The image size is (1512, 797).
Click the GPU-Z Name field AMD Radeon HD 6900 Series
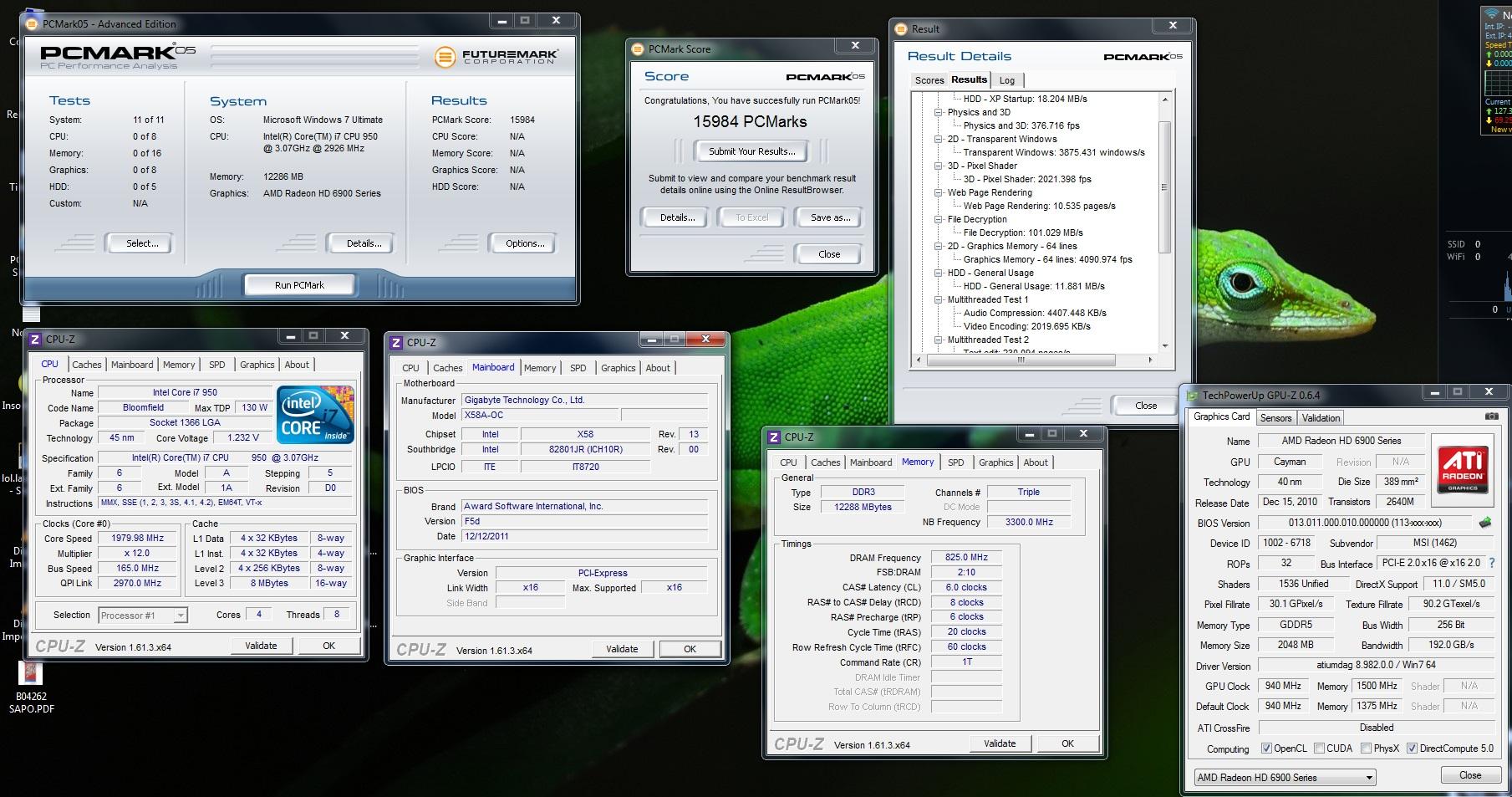(1341, 441)
